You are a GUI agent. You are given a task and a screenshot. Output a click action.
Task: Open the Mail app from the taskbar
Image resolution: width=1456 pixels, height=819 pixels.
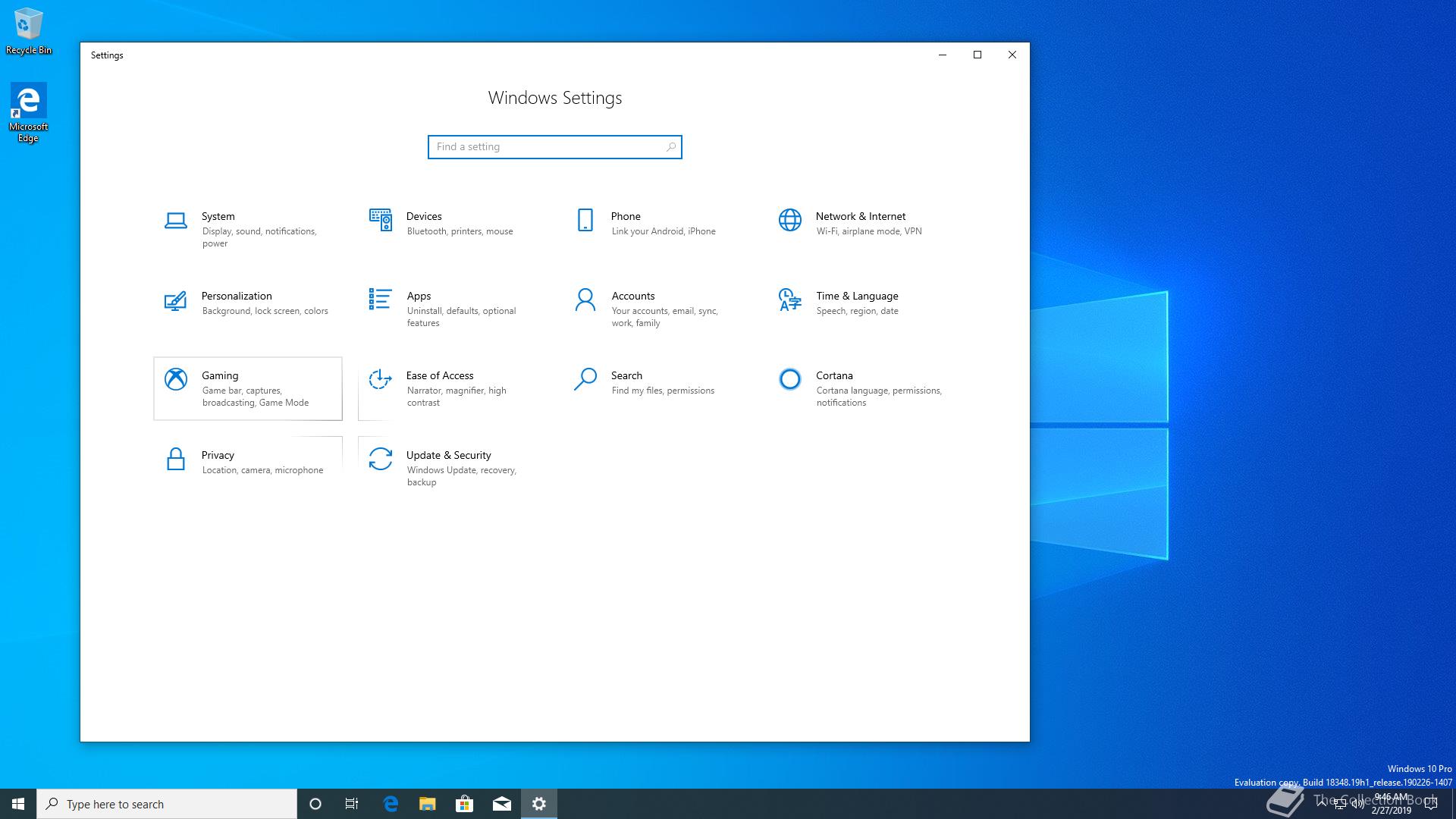502,804
